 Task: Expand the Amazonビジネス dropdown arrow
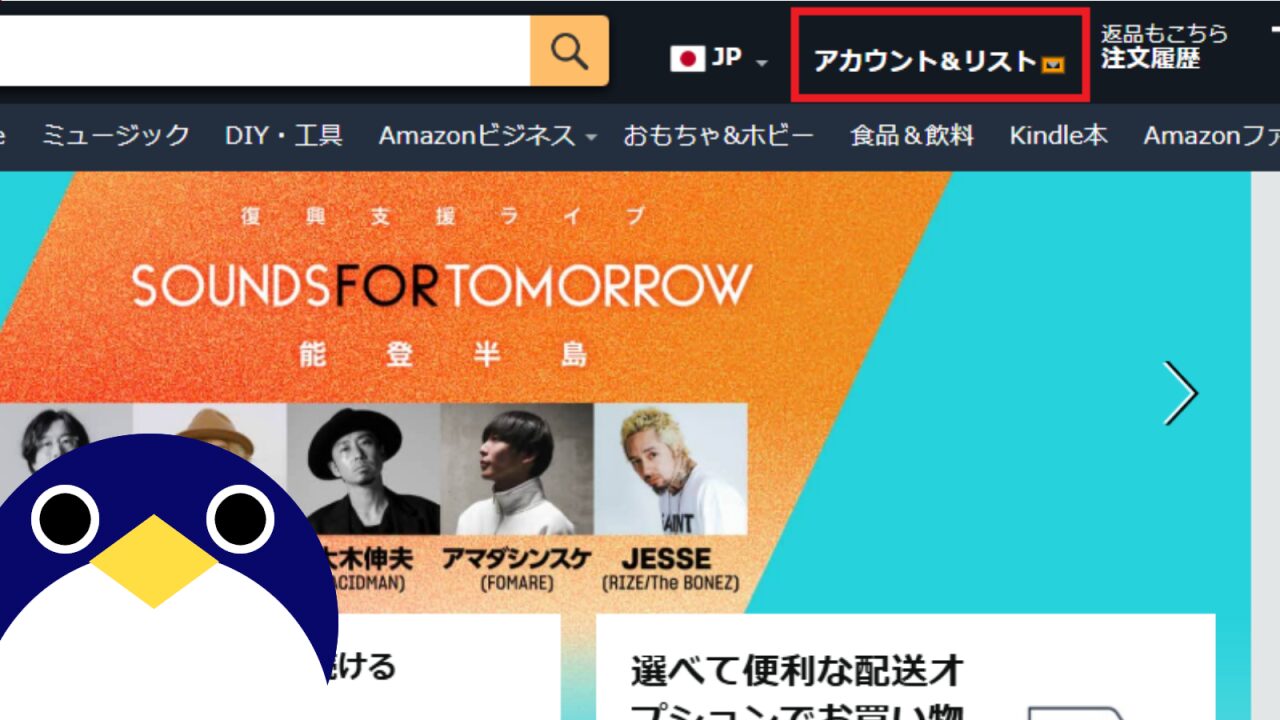[591, 138]
